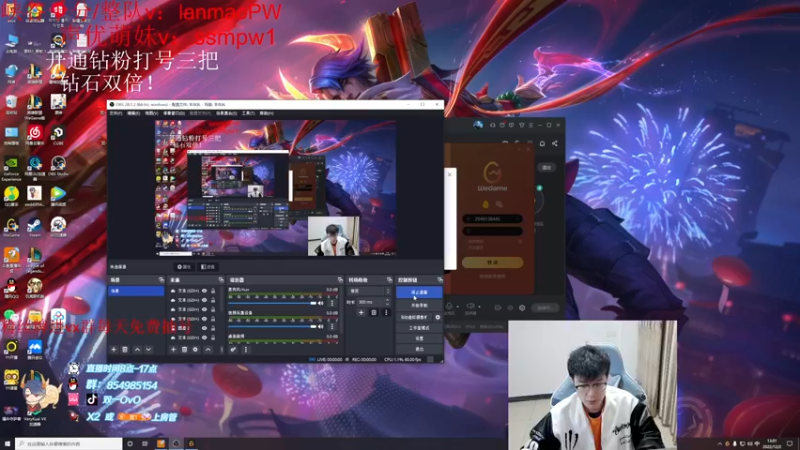Open the 停靠窗口(D) menu in OBS

[x=174, y=113]
